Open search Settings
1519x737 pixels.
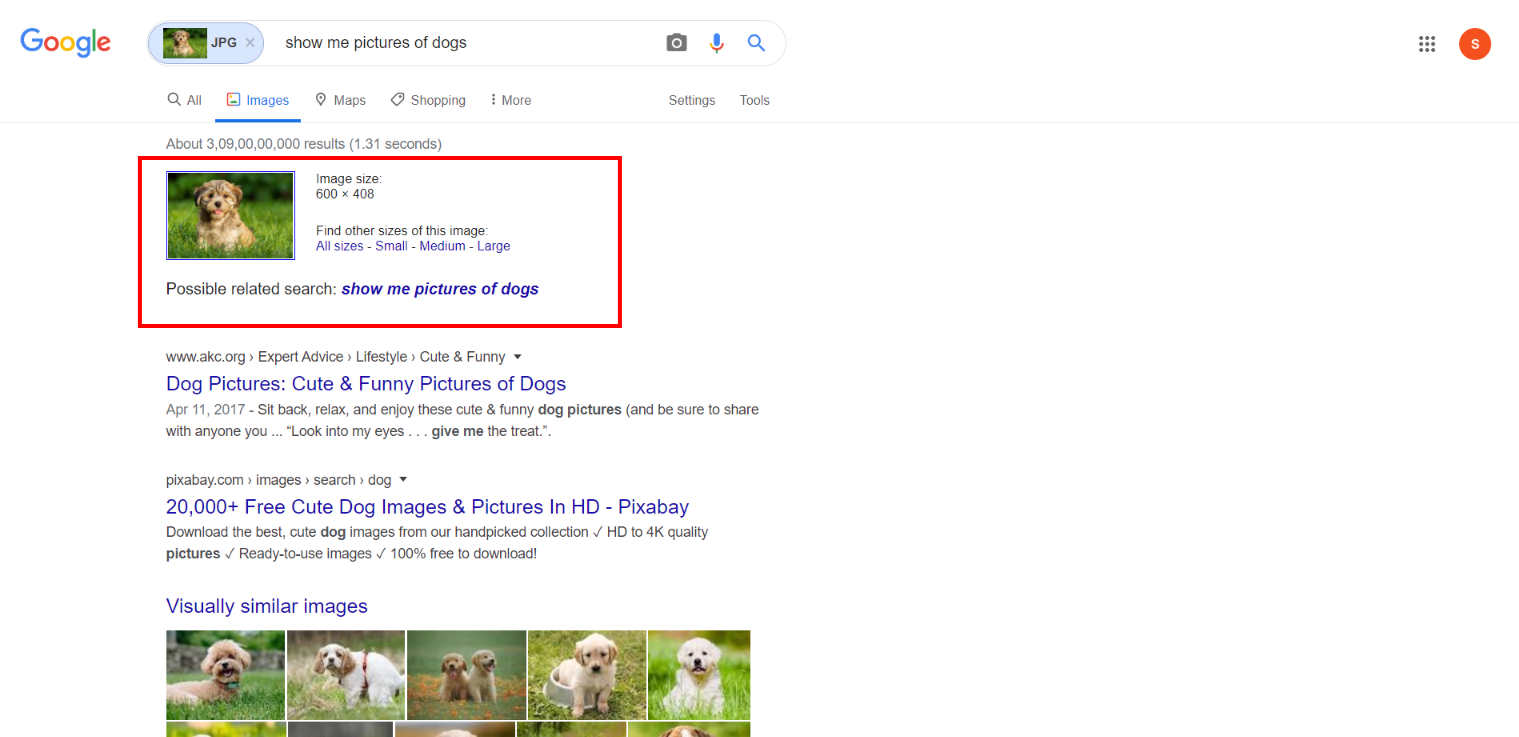pos(692,100)
